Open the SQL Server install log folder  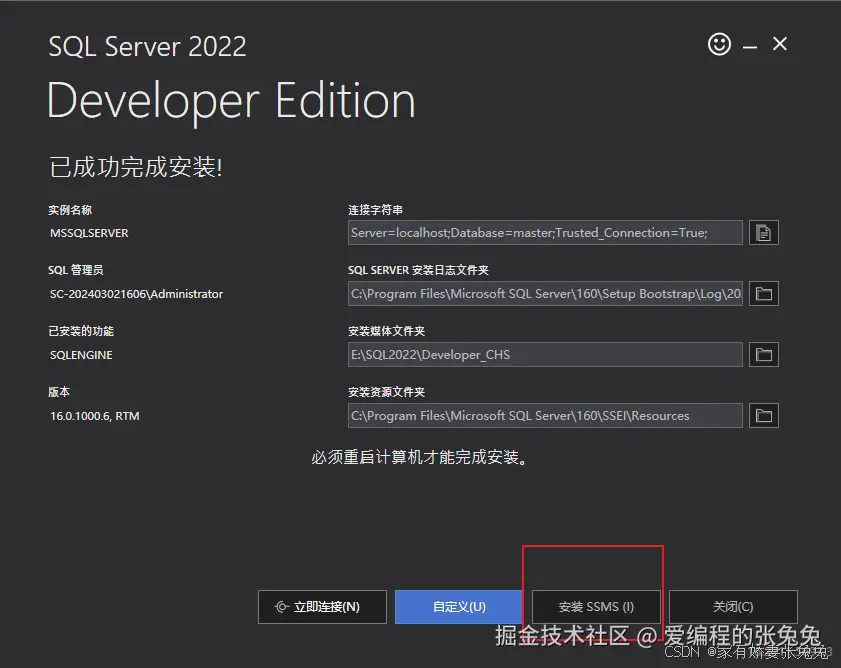764,293
